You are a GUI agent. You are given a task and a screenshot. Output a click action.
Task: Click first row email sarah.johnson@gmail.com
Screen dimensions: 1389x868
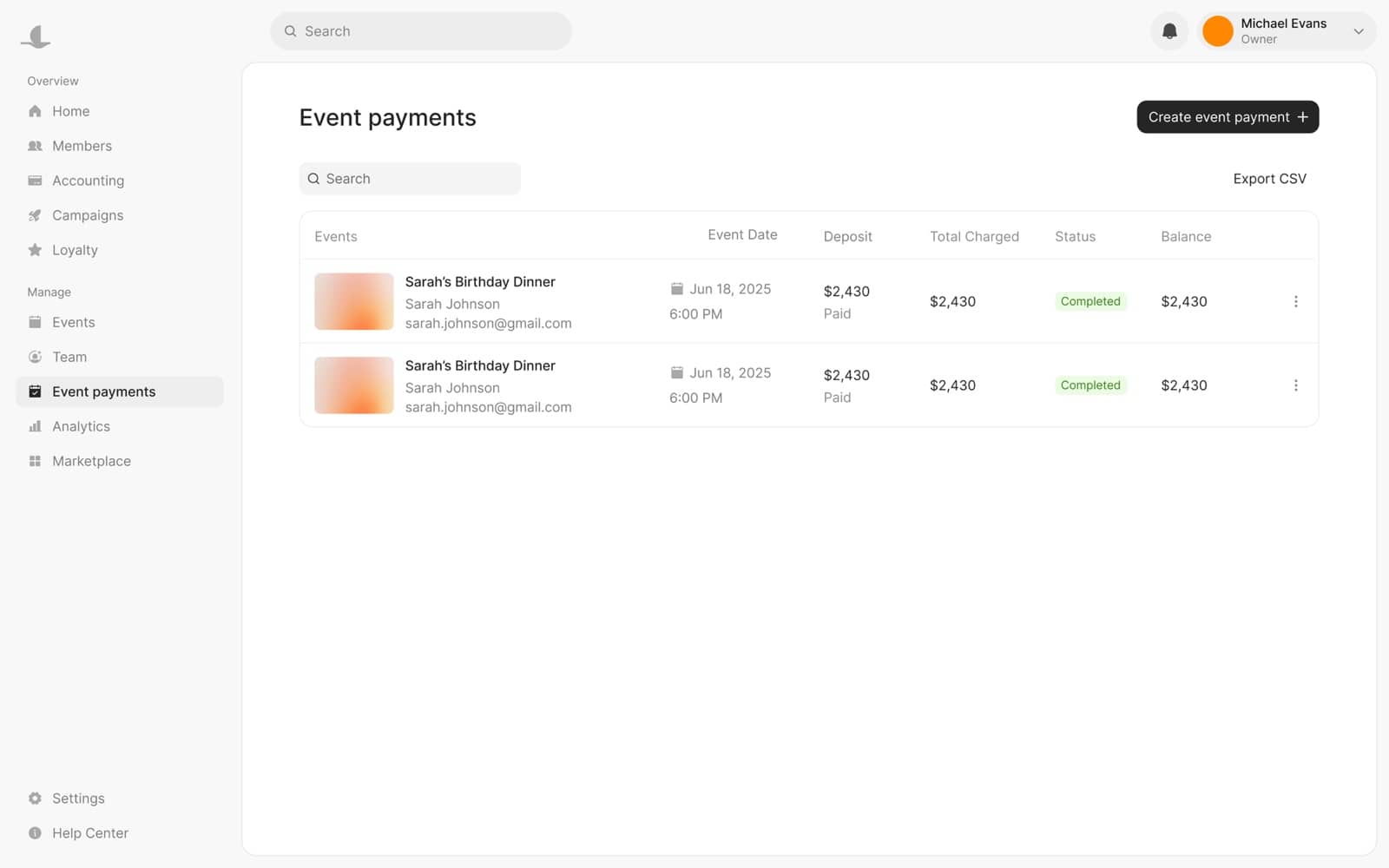tap(488, 323)
